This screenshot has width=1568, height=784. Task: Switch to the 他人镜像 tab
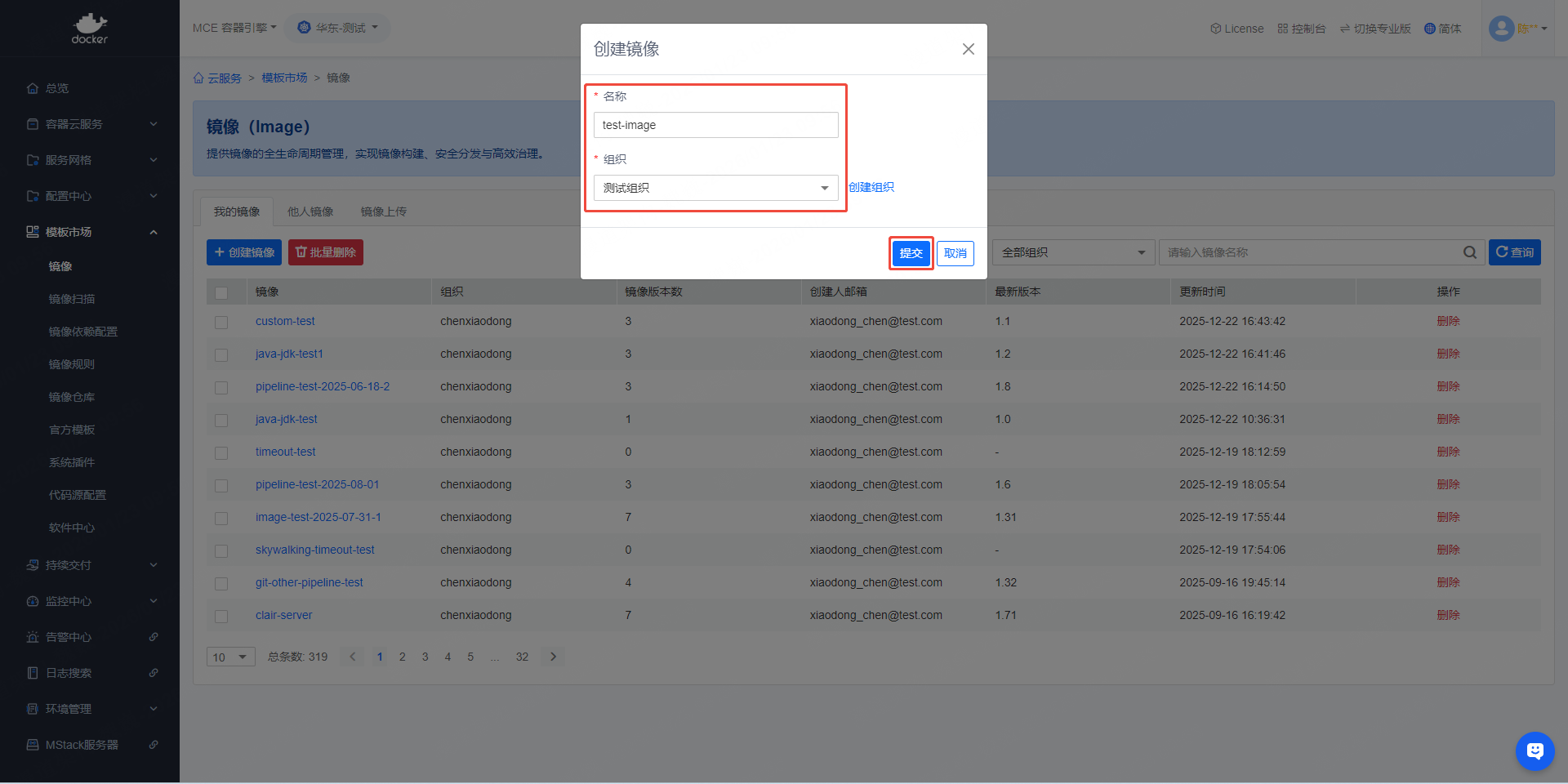click(x=310, y=212)
